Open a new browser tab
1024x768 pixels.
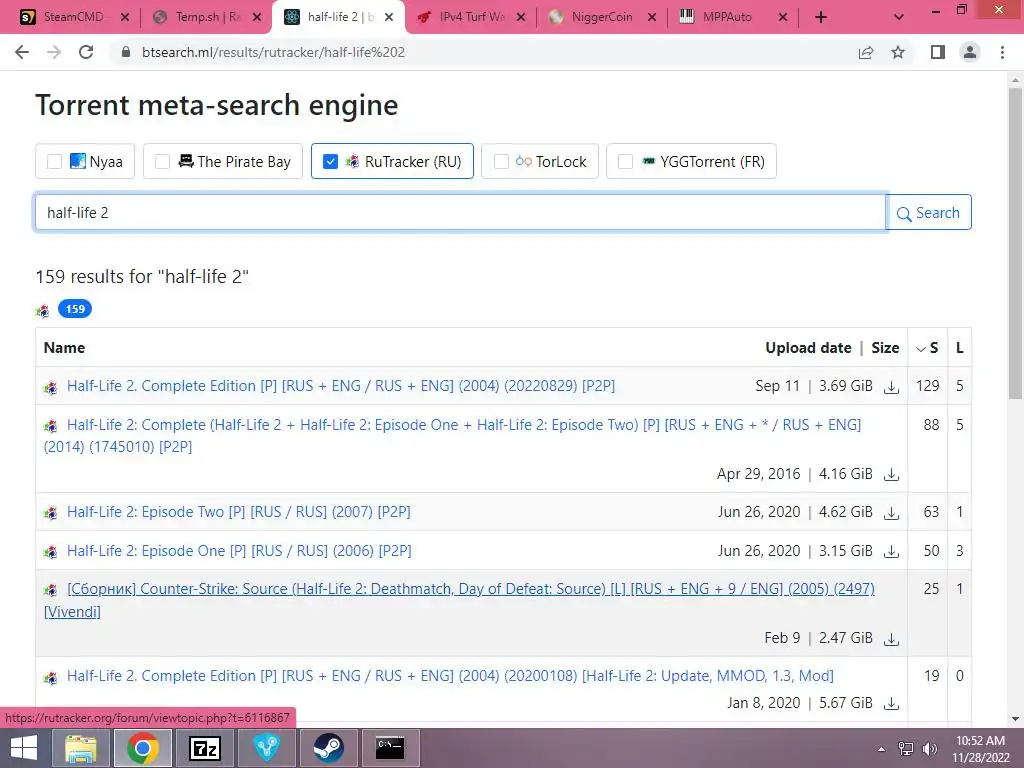click(x=821, y=18)
